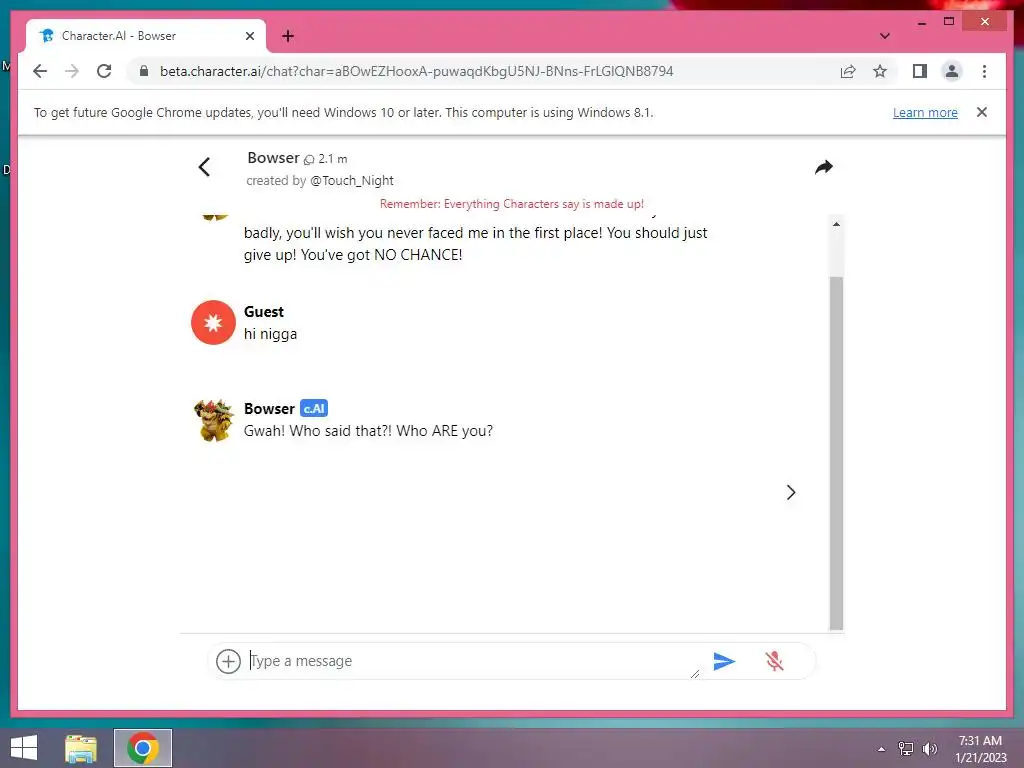Open creator profile @Touch_Night
The image size is (1024, 768).
point(352,181)
